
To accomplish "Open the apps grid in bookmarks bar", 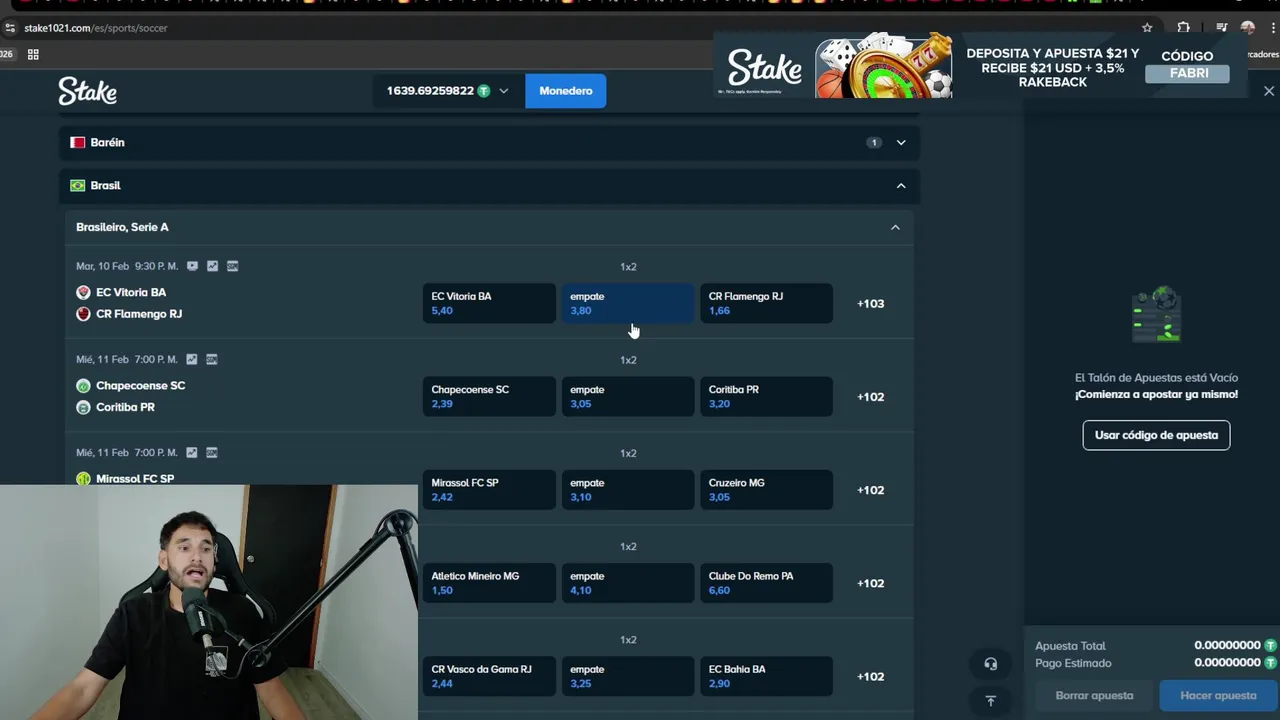I will click(x=33, y=54).
